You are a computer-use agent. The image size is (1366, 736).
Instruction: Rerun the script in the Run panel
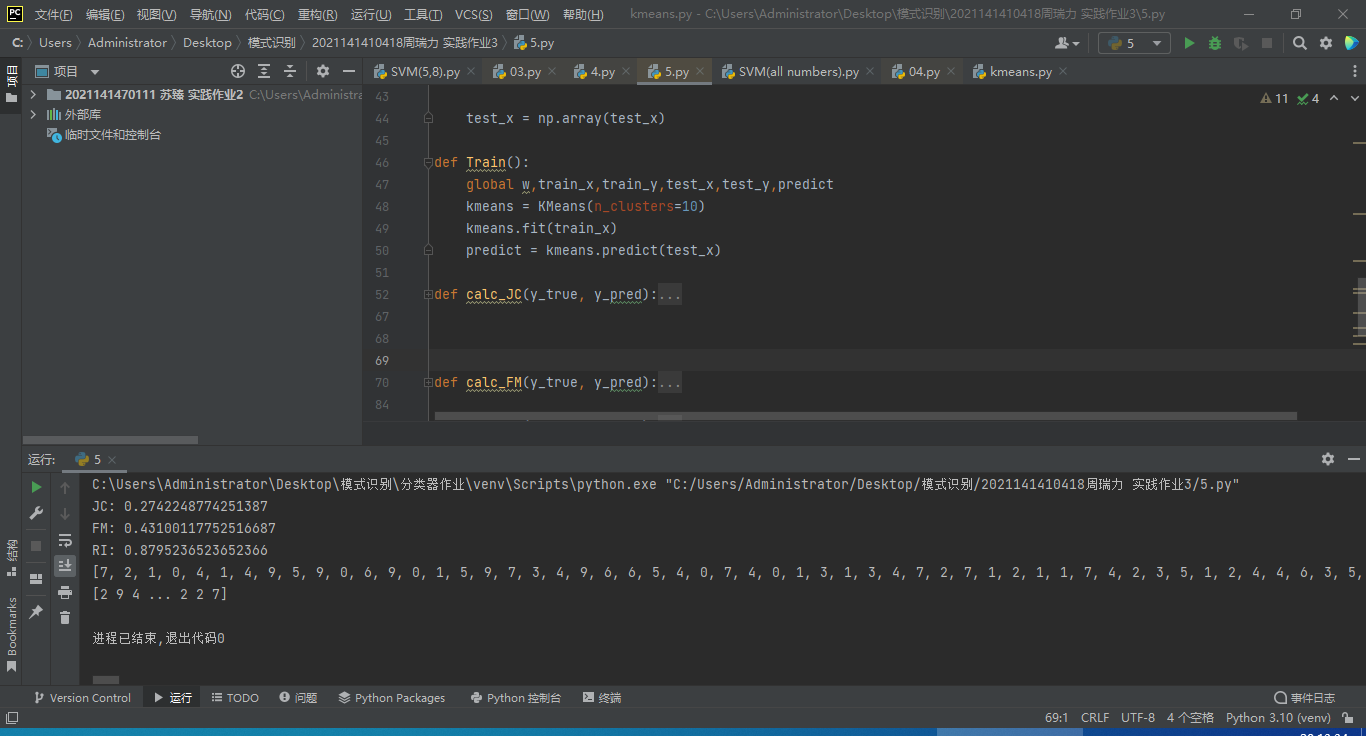click(36, 487)
